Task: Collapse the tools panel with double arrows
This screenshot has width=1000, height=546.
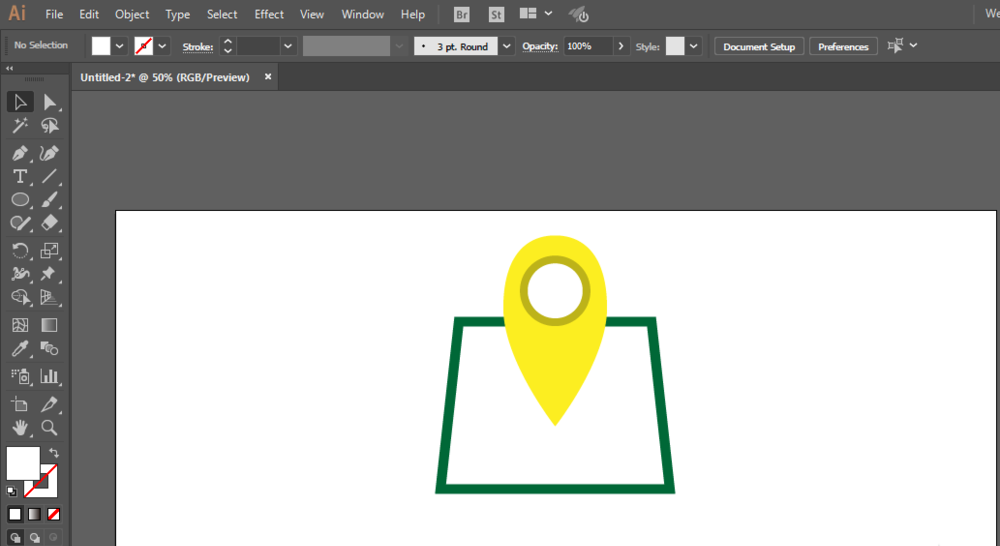Action: tap(10, 68)
